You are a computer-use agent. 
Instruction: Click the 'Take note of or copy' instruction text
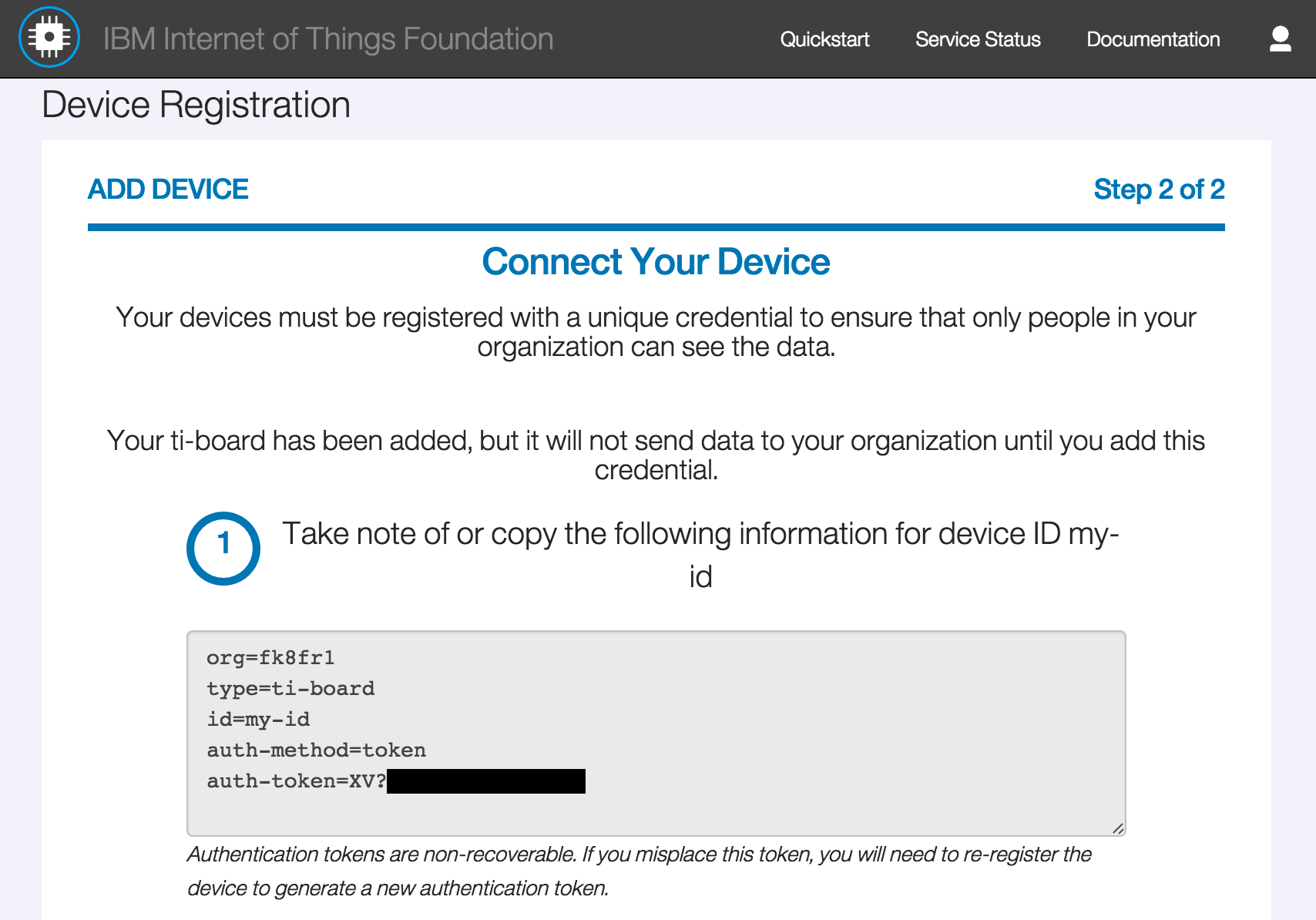point(700,555)
